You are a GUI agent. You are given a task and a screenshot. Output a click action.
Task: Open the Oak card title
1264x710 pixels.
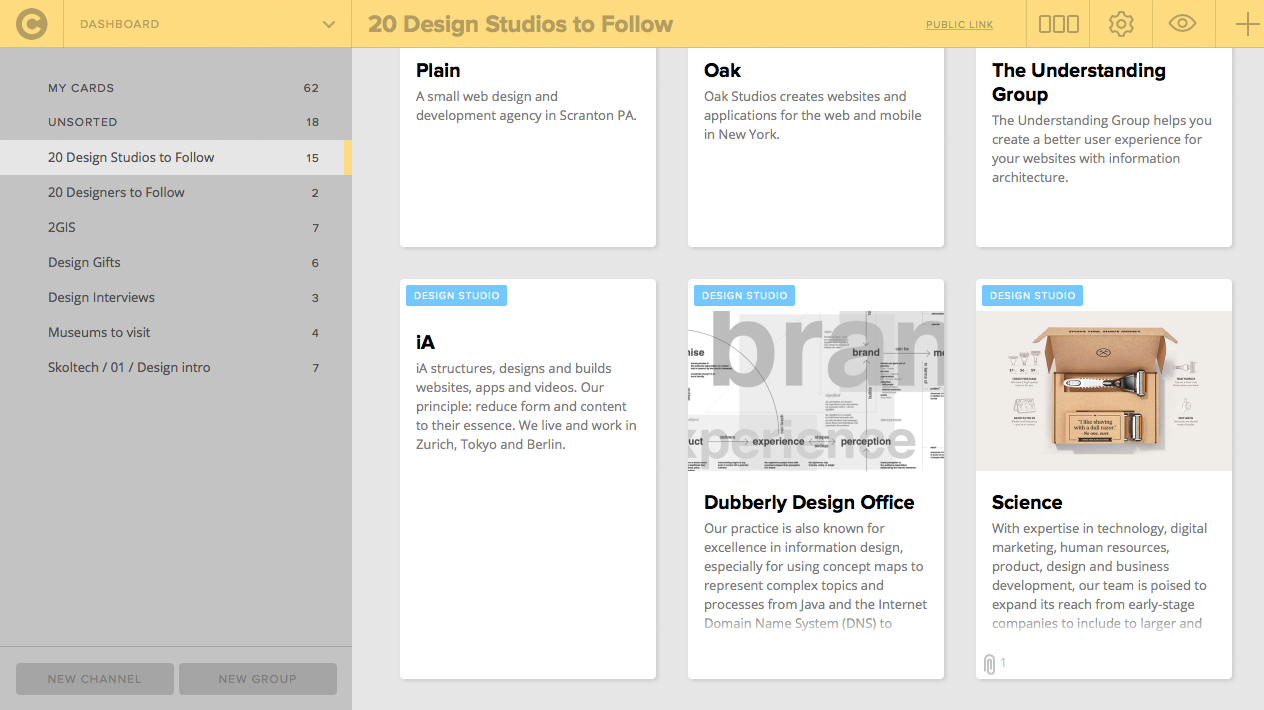[x=722, y=70]
